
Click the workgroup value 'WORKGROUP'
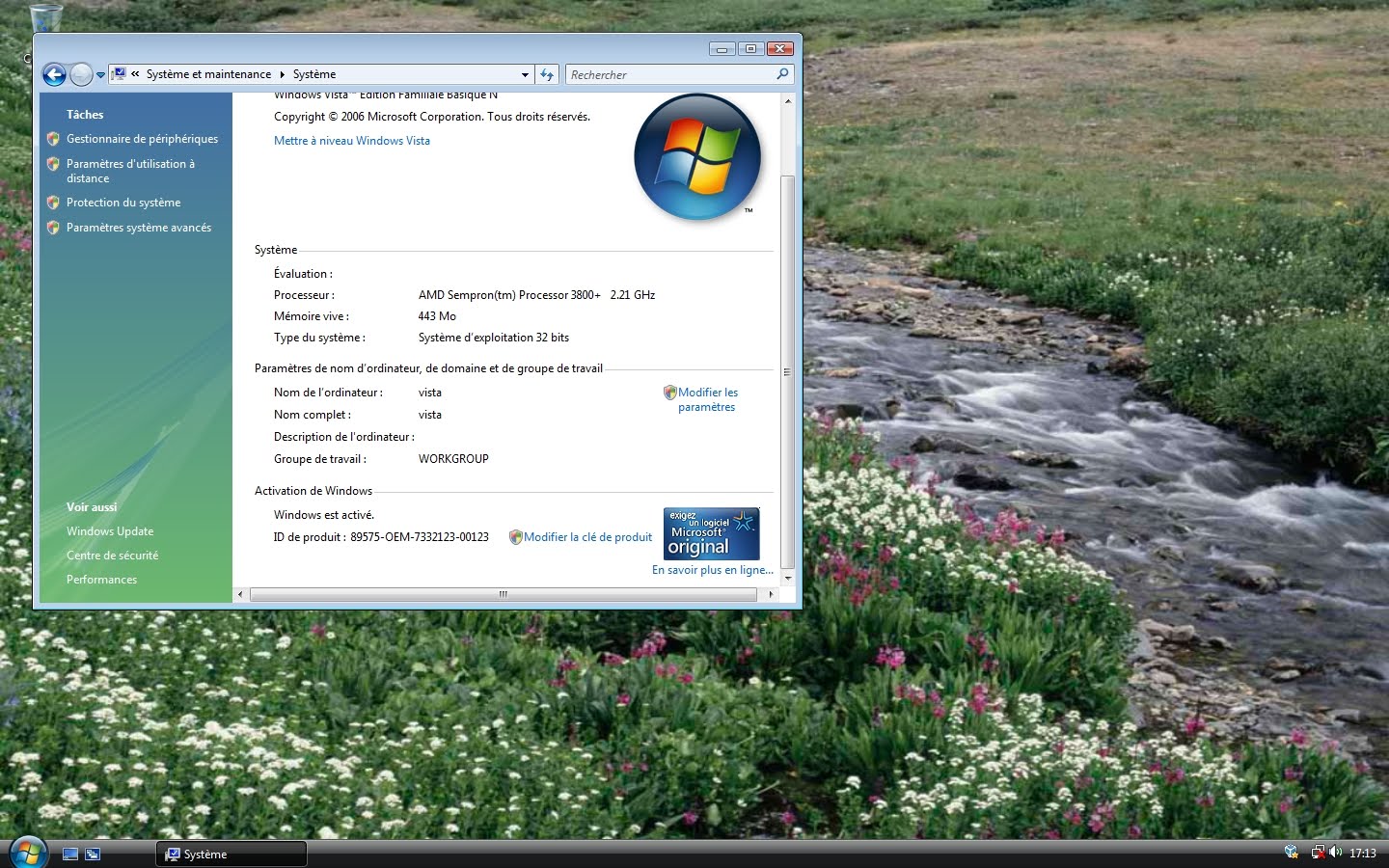(453, 459)
